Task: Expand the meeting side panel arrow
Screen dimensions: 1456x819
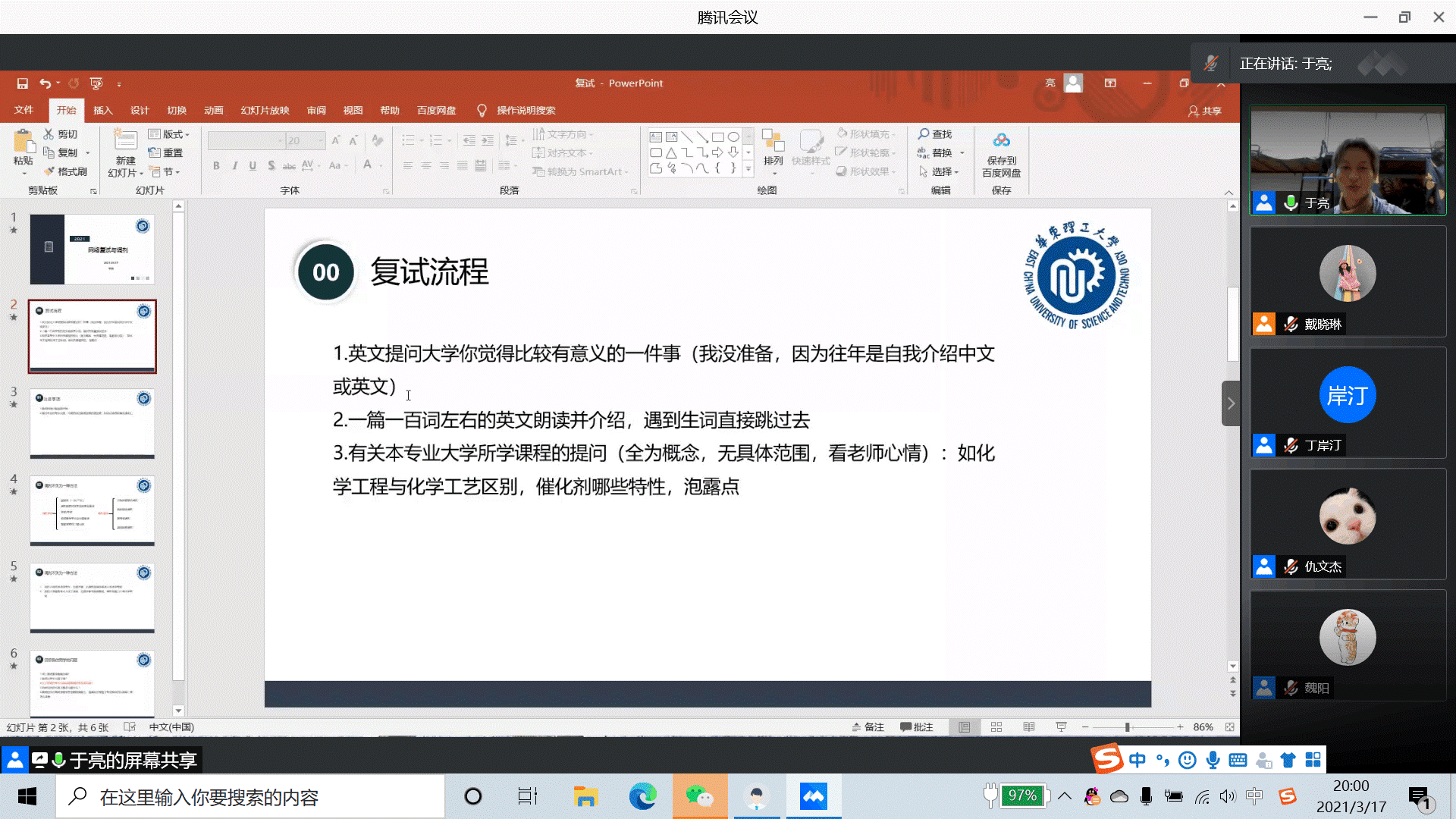Action: [x=1231, y=403]
